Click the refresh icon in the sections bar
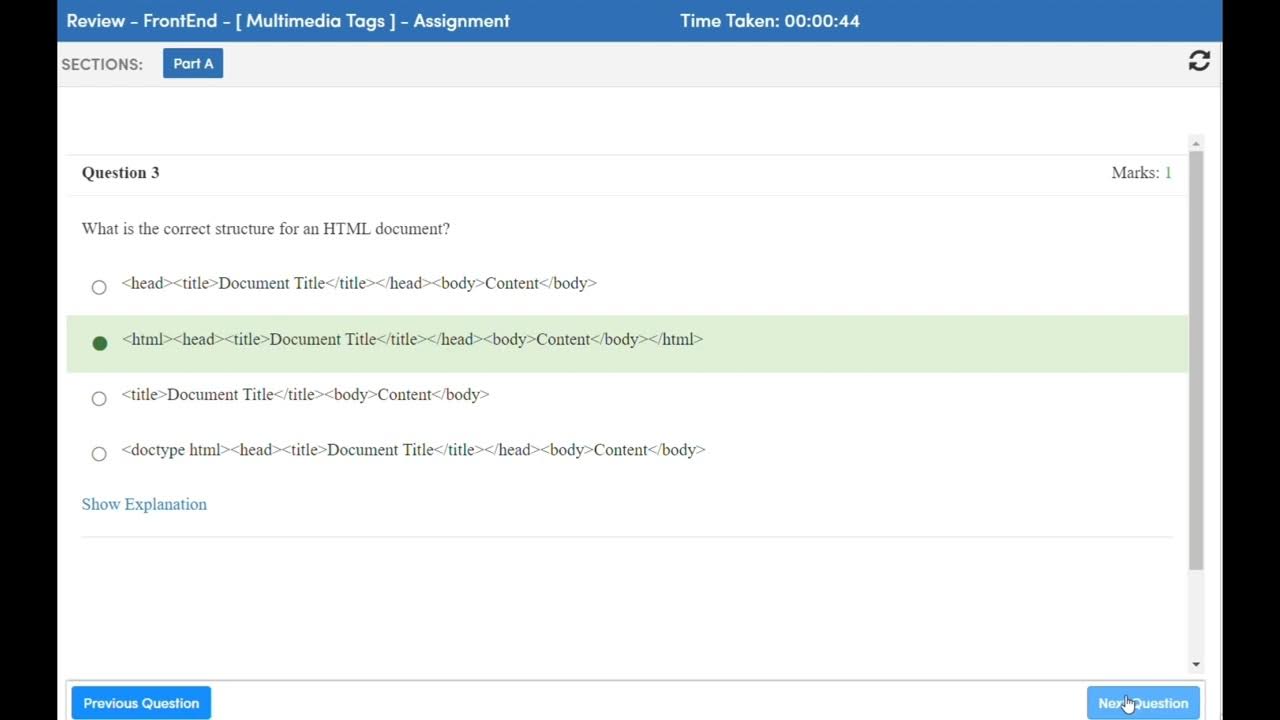Screen dimensions: 1280x720 [x=1199, y=61]
